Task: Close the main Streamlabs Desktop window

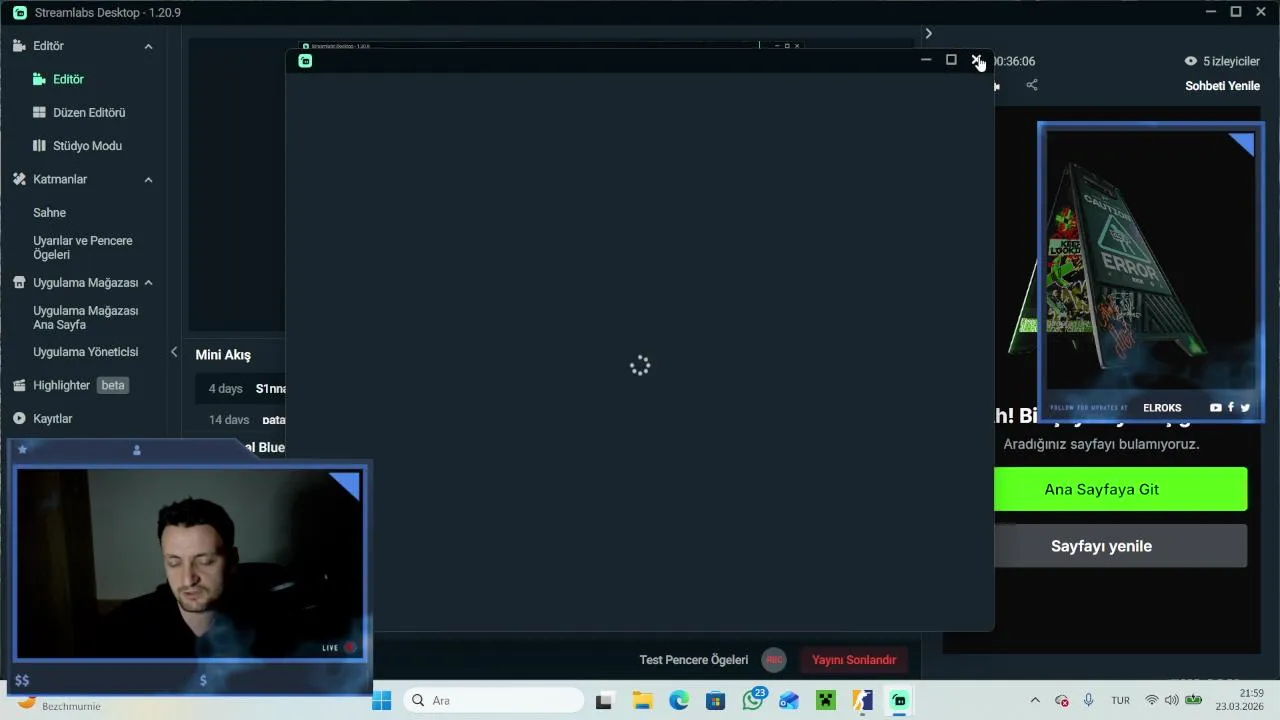Action: pyautogui.click(x=1260, y=12)
